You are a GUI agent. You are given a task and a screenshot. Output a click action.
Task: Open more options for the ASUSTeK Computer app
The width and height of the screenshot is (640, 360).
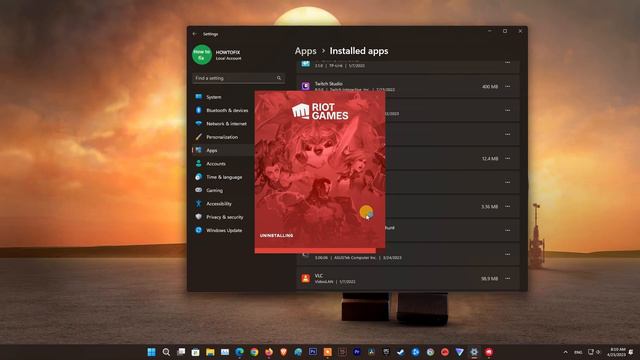coord(507,254)
